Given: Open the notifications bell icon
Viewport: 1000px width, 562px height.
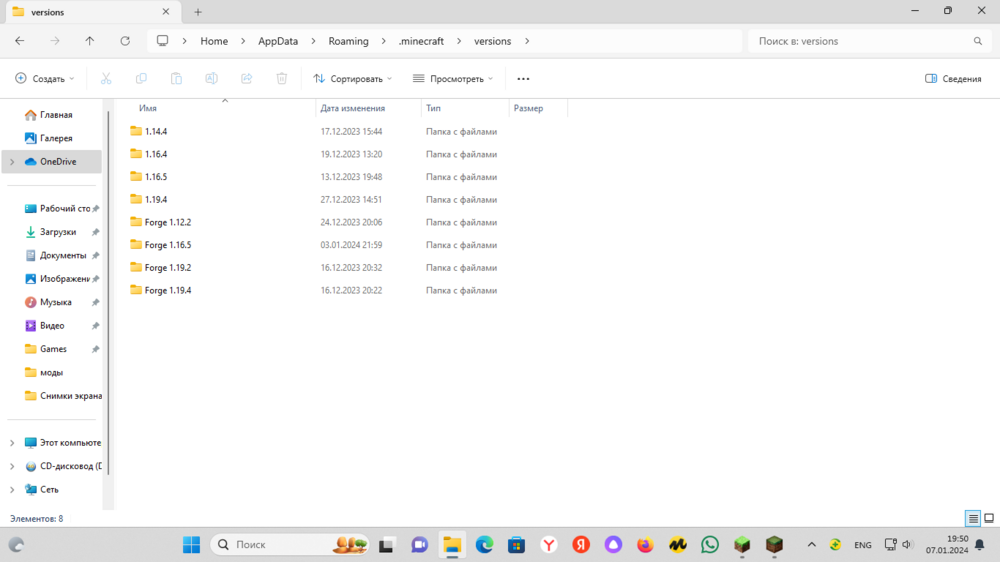Looking at the screenshot, I should (x=980, y=545).
